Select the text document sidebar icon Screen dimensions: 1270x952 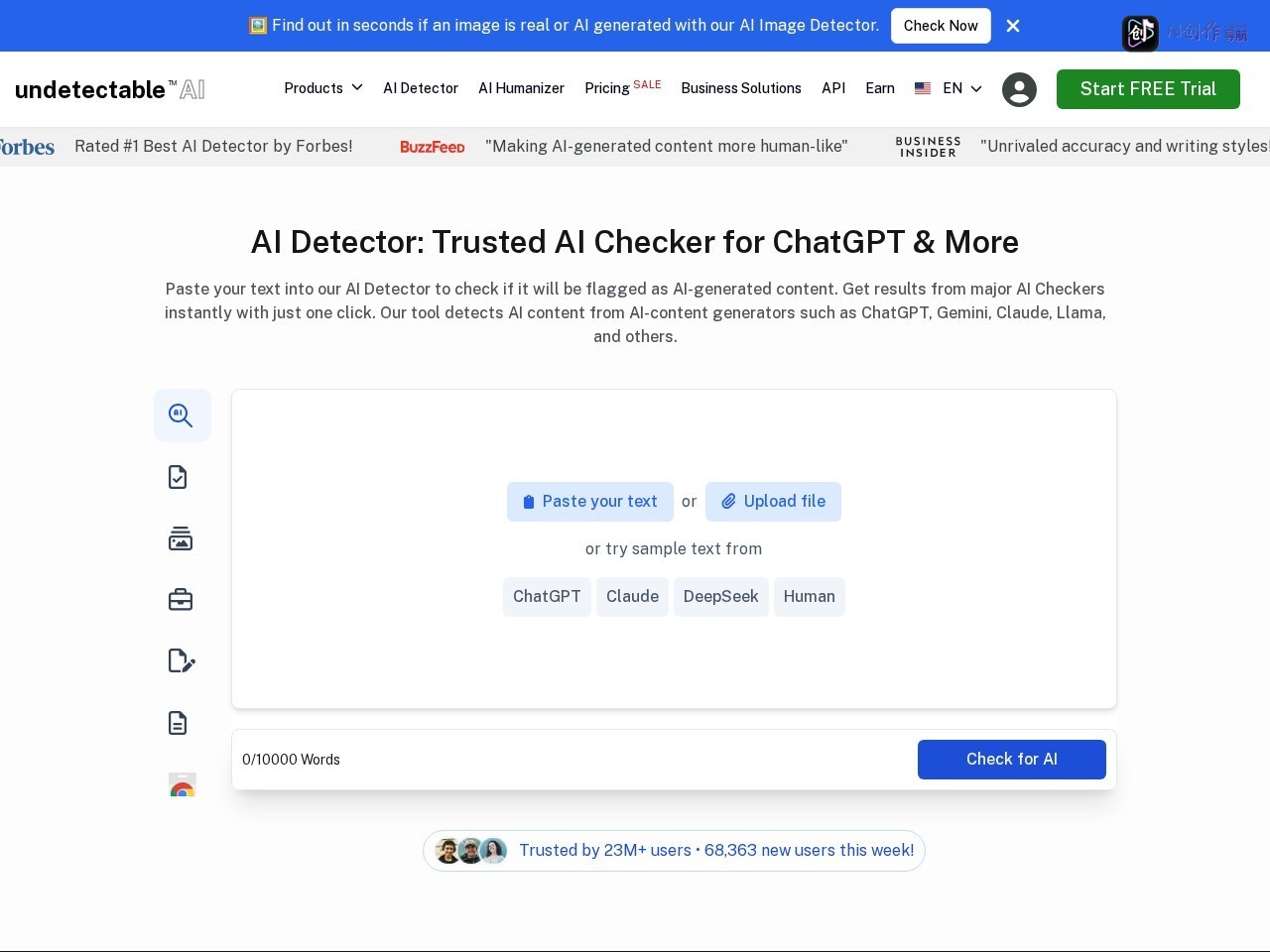pyautogui.click(x=179, y=723)
